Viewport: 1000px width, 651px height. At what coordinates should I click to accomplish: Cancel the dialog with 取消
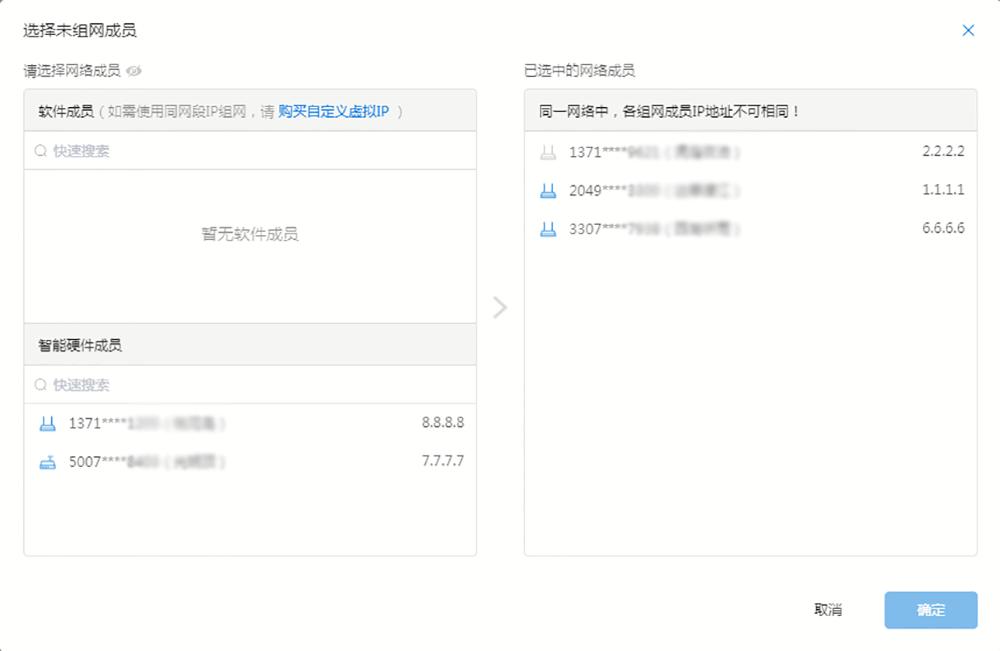click(830, 609)
